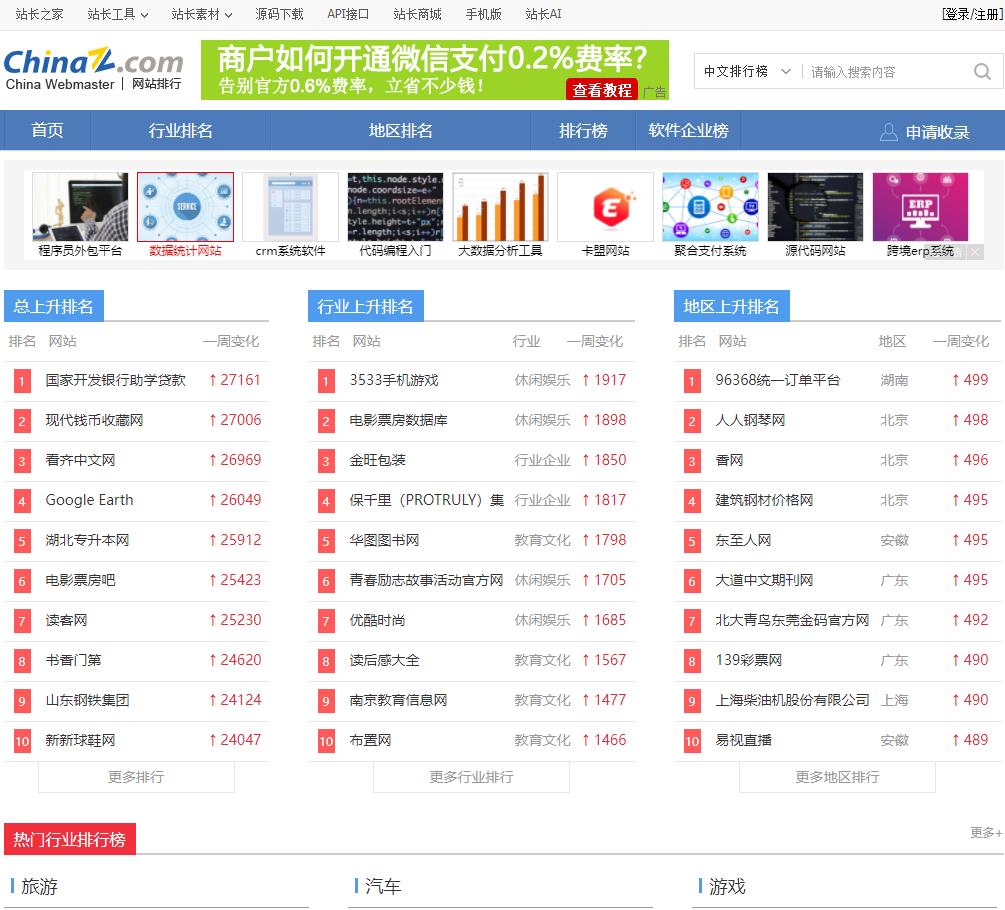This screenshot has height=910, width=1005.
Task: Open the 游戏 industry category heading
Action: tap(727, 887)
